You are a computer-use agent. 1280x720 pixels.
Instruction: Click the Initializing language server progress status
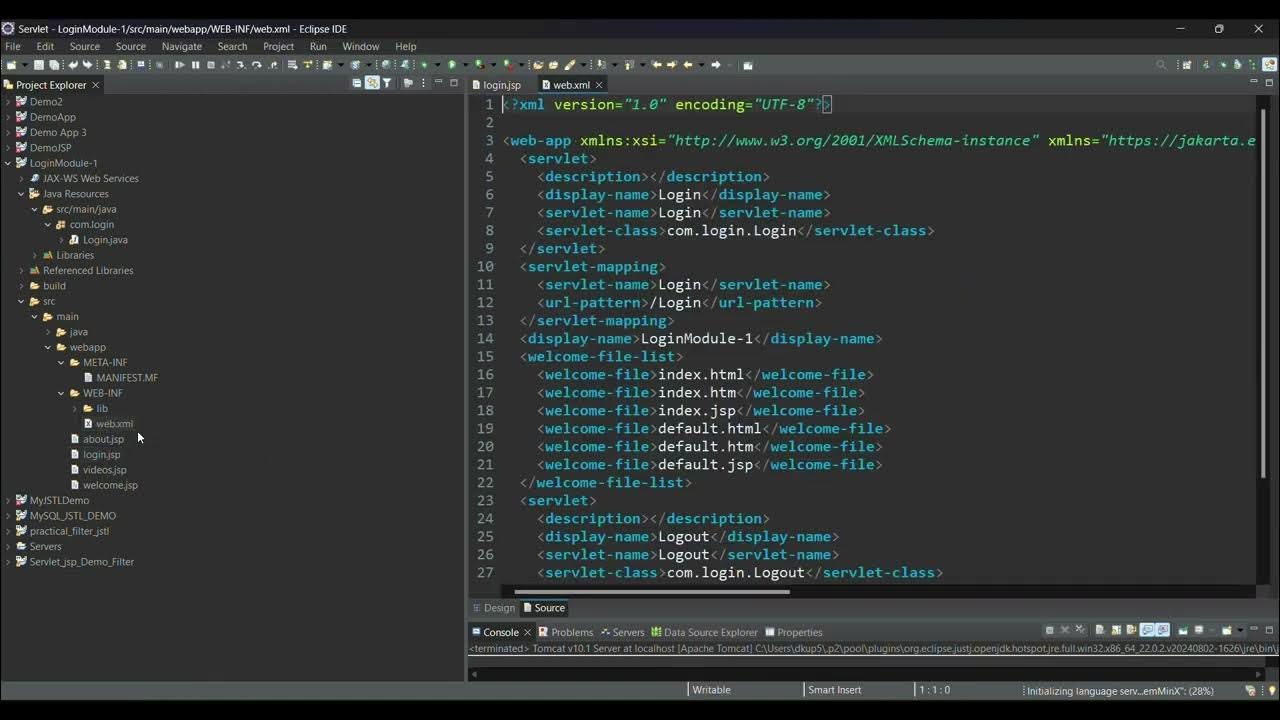[1121, 690]
